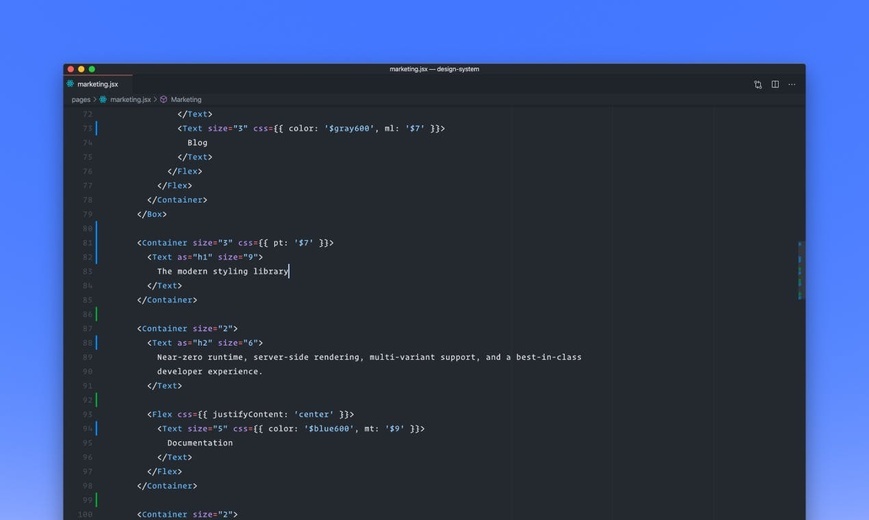This screenshot has height=520, width=869.
Task: Click the React icon on marketing.jsx tab
Action: 70,84
